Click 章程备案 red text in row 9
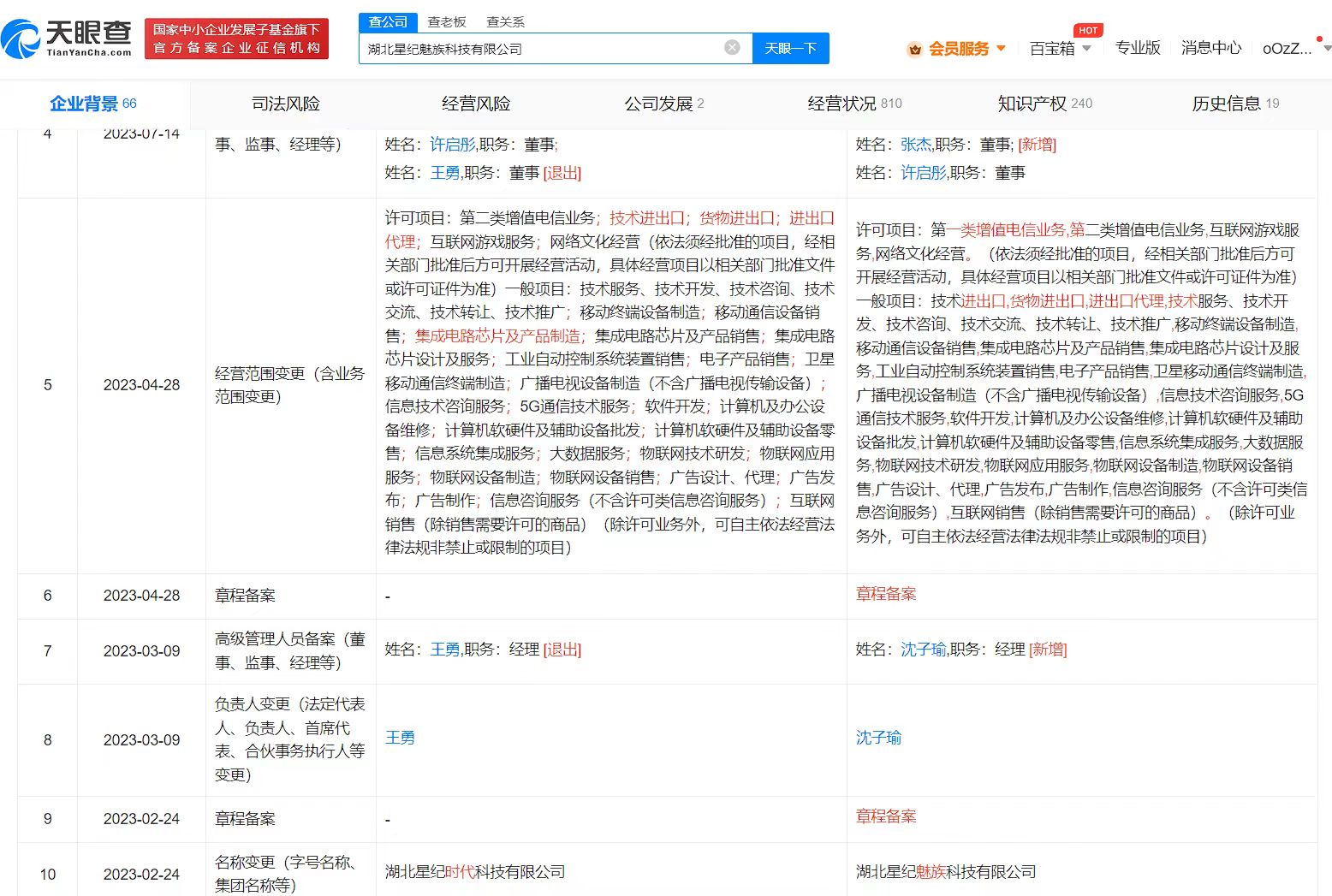The height and width of the screenshot is (896, 1332). point(886,816)
